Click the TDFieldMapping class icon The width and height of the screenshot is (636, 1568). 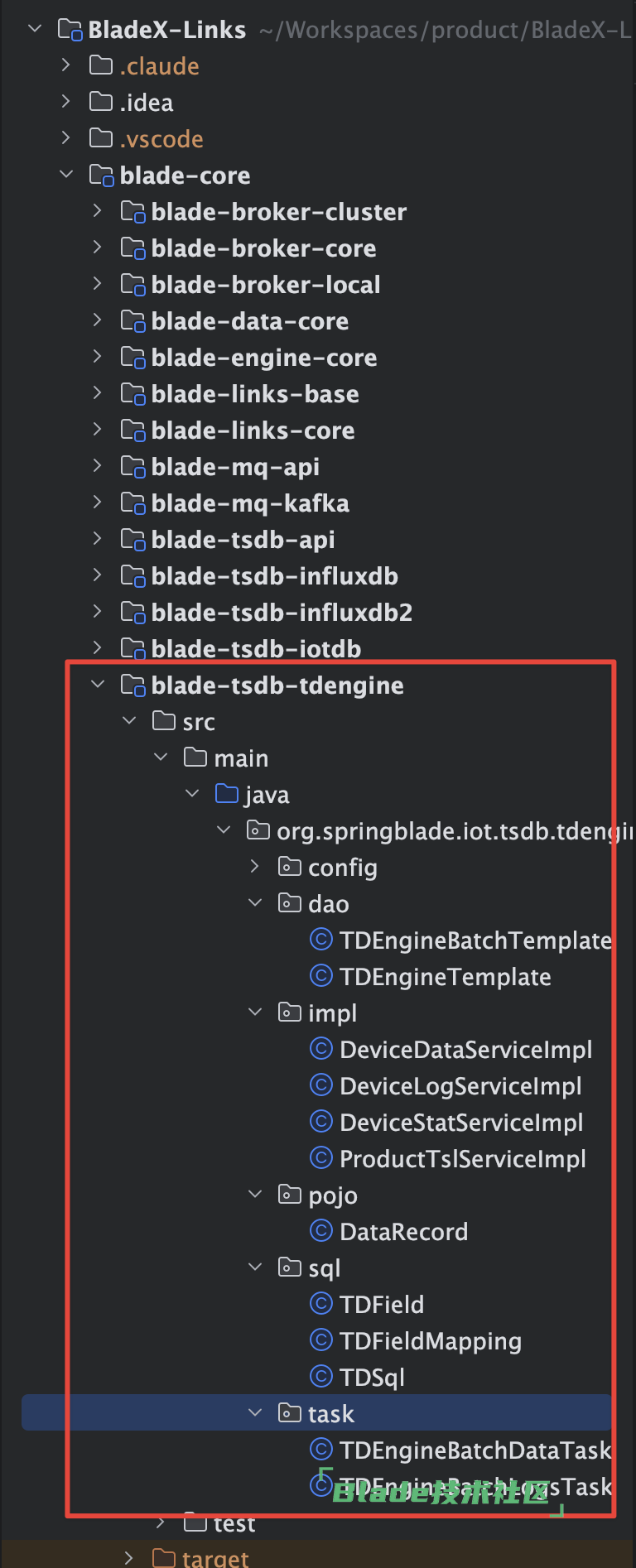[321, 1340]
